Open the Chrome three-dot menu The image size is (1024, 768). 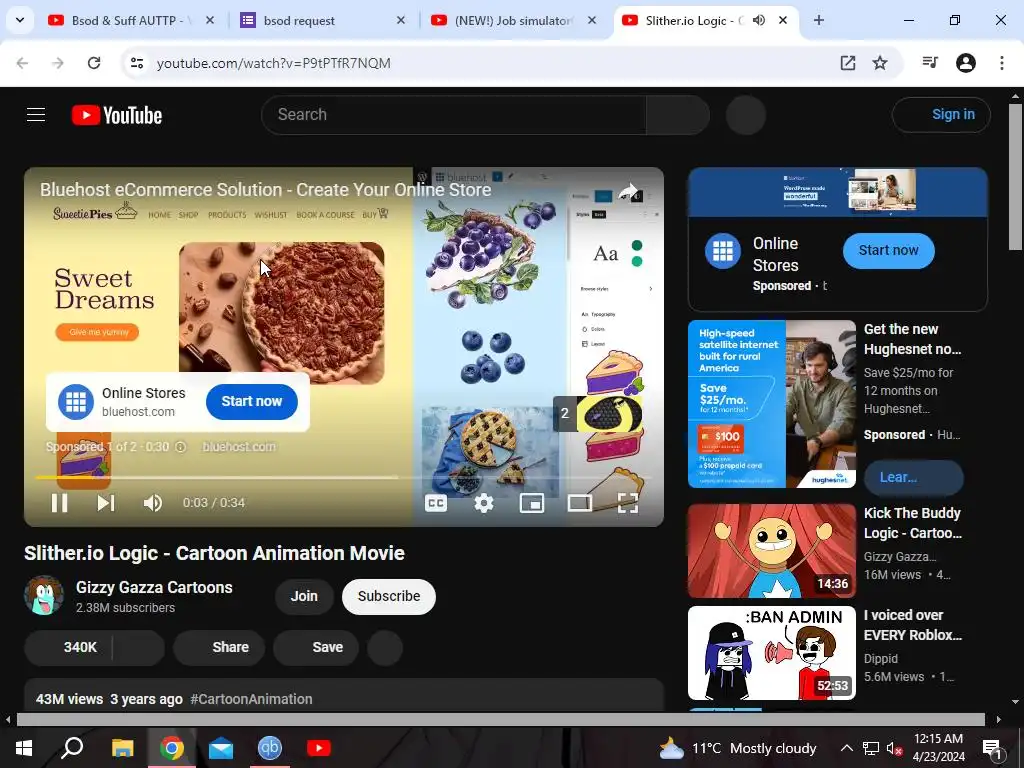1002,63
